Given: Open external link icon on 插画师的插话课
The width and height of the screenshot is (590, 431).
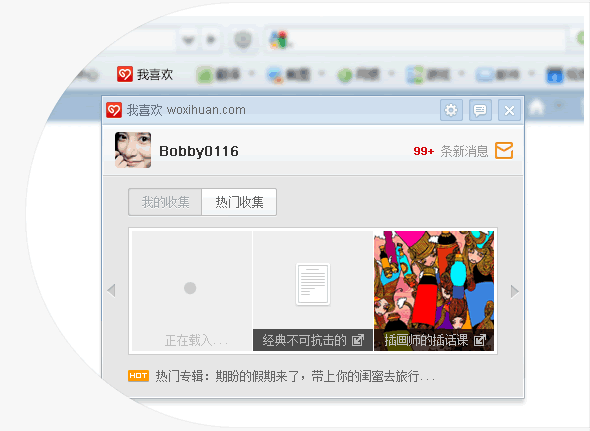Looking at the screenshot, I should tap(480, 340).
